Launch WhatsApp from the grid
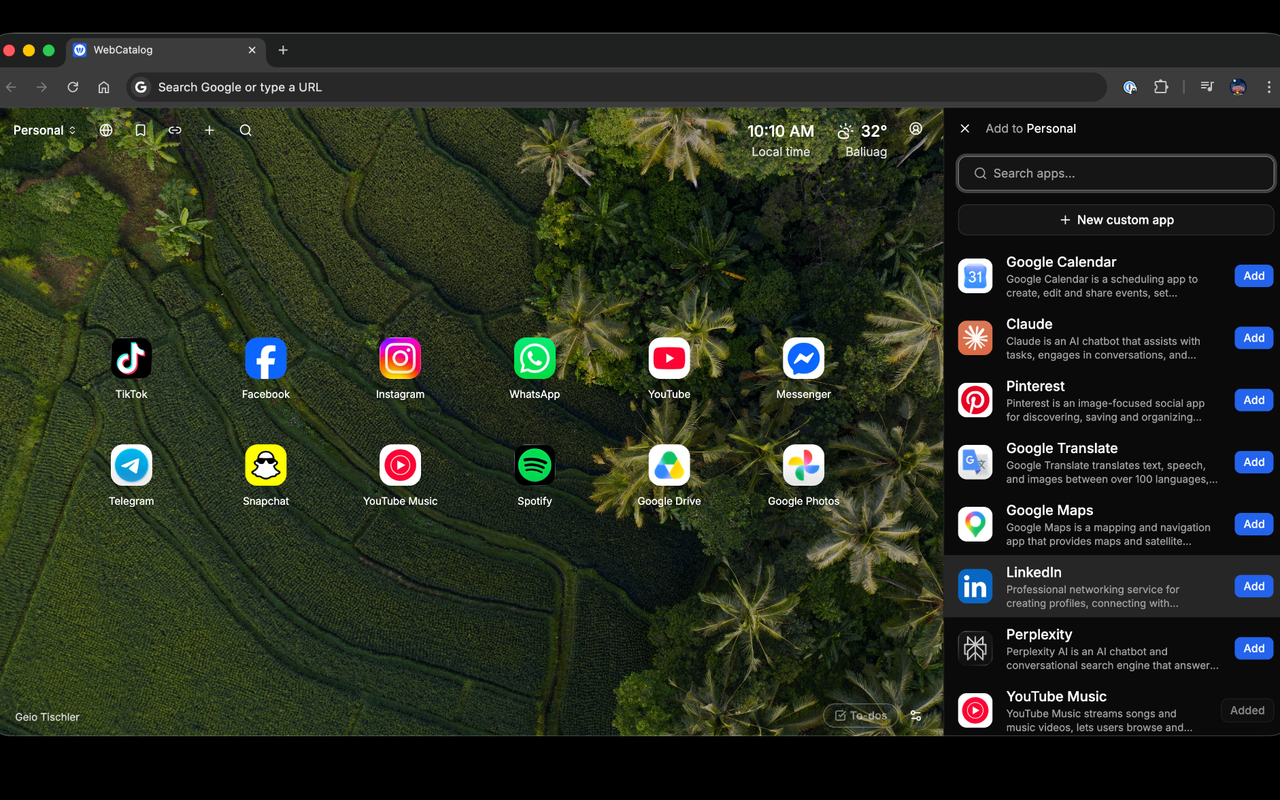The height and width of the screenshot is (800, 1280). tap(535, 359)
